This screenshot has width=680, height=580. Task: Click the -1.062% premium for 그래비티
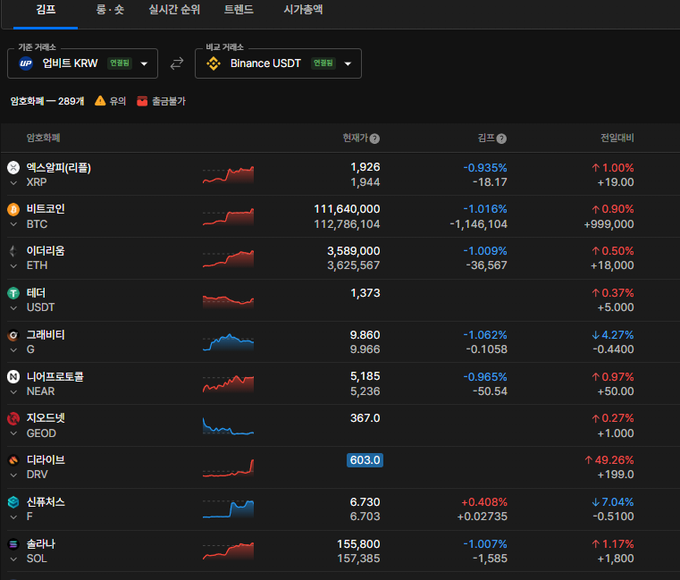485,335
